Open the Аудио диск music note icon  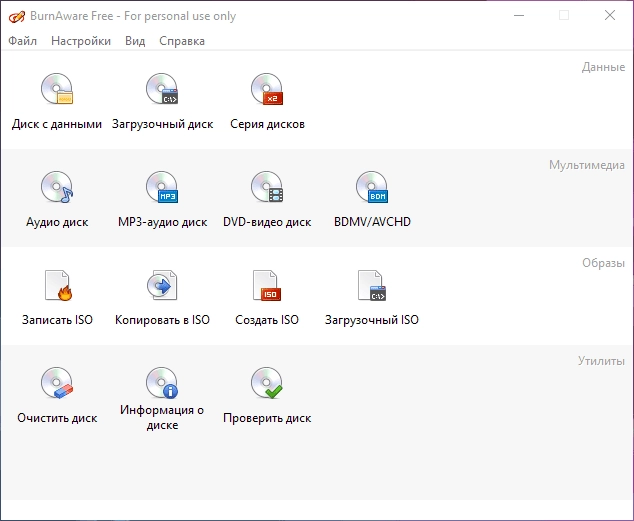click(x=57, y=187)
